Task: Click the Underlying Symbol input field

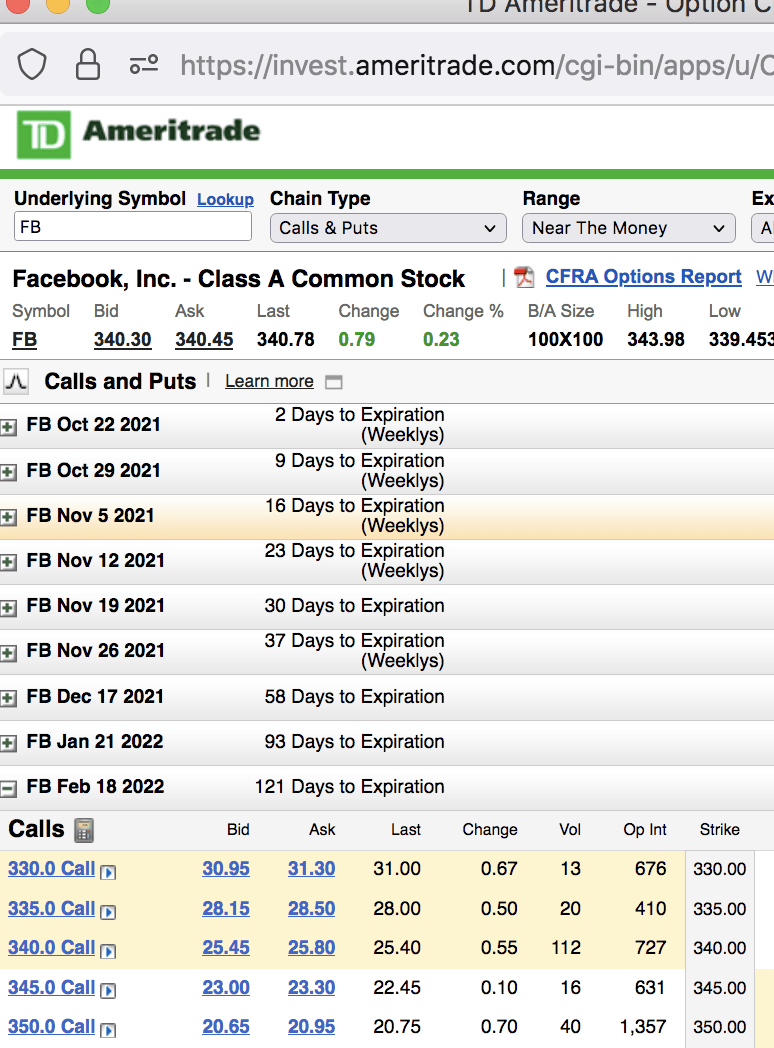Action: pos(132,227)
